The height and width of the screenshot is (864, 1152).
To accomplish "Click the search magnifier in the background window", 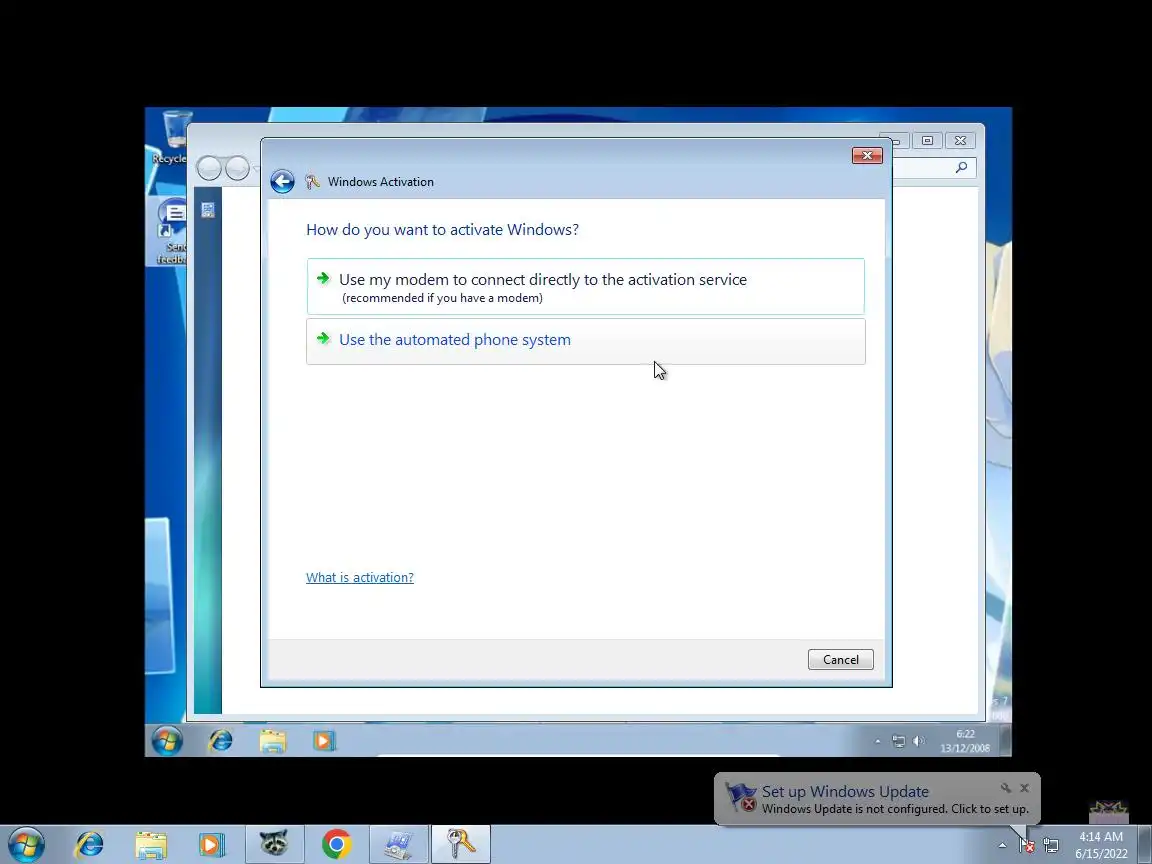I will tap(961, 168).
